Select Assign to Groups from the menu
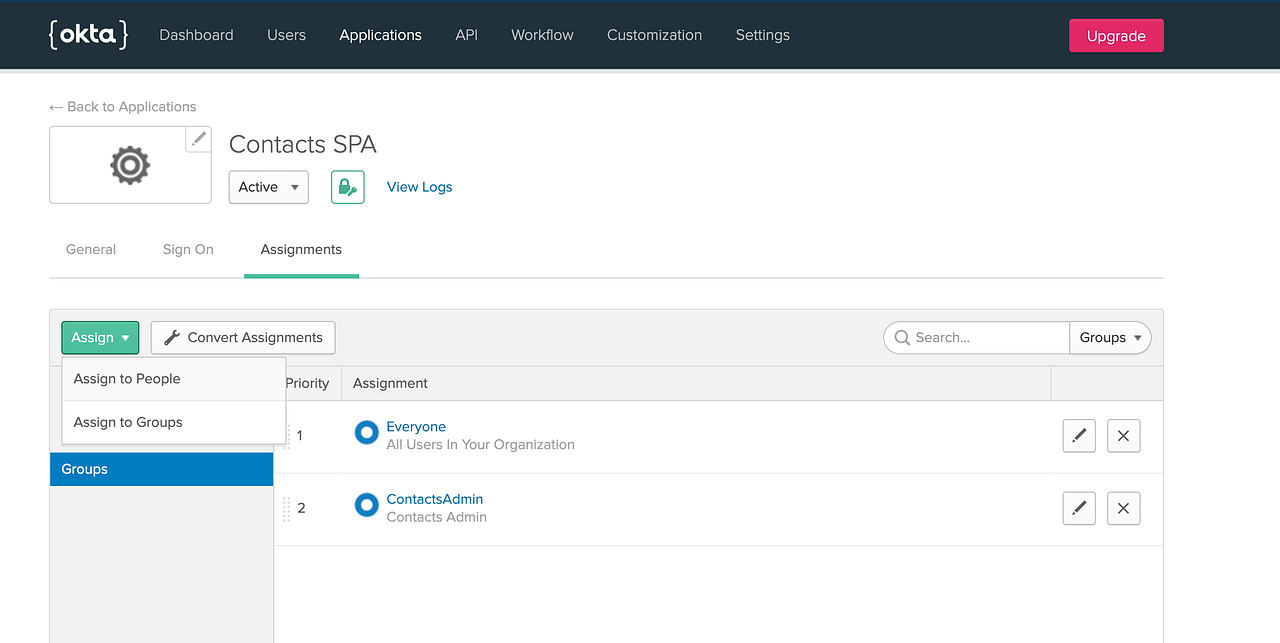The height and width of the screenshot is (643, 1280). (x=130, y=422)
